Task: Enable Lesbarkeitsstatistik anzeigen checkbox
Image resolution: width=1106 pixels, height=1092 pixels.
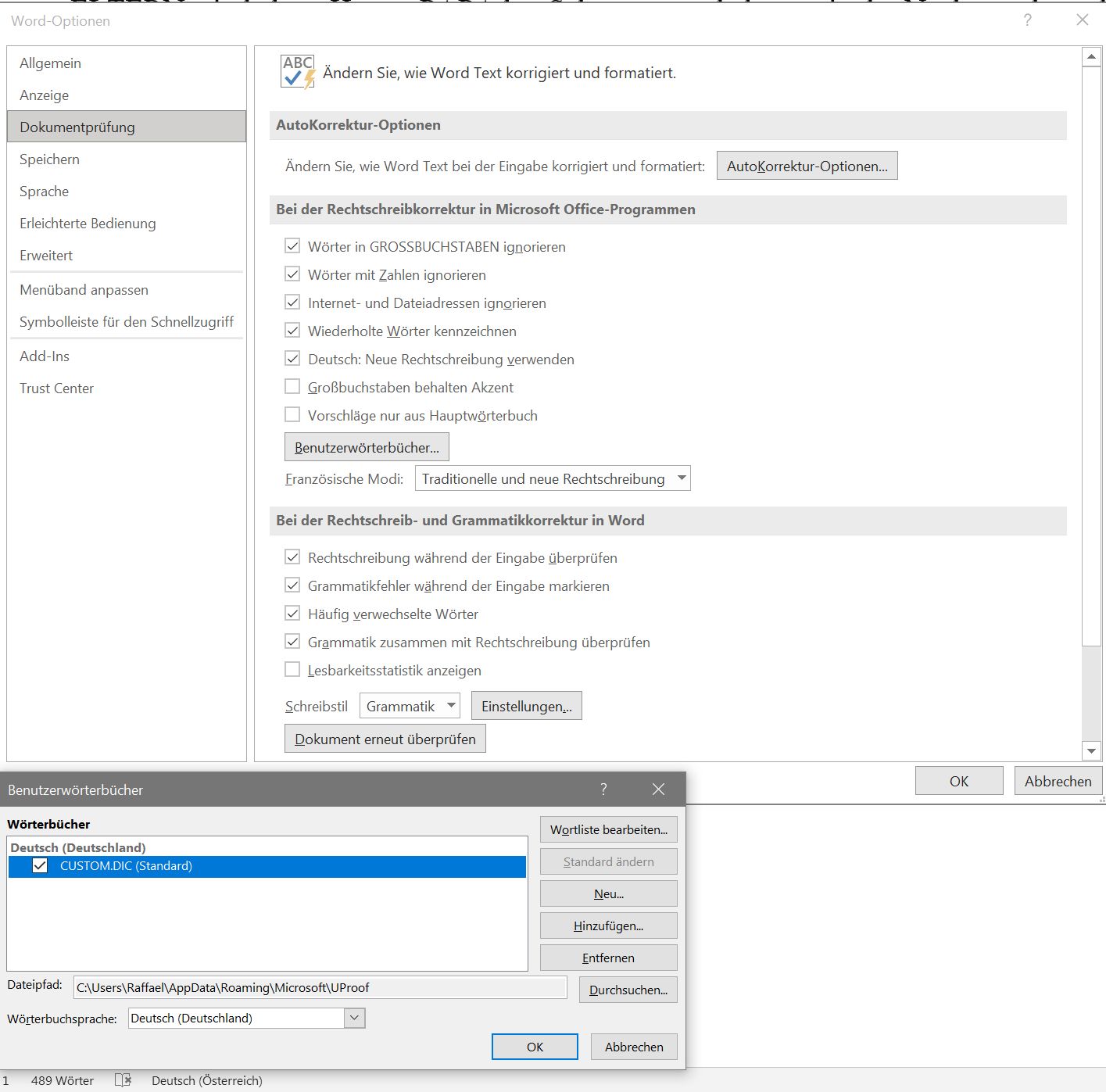Action: click(x=292, y=670)
